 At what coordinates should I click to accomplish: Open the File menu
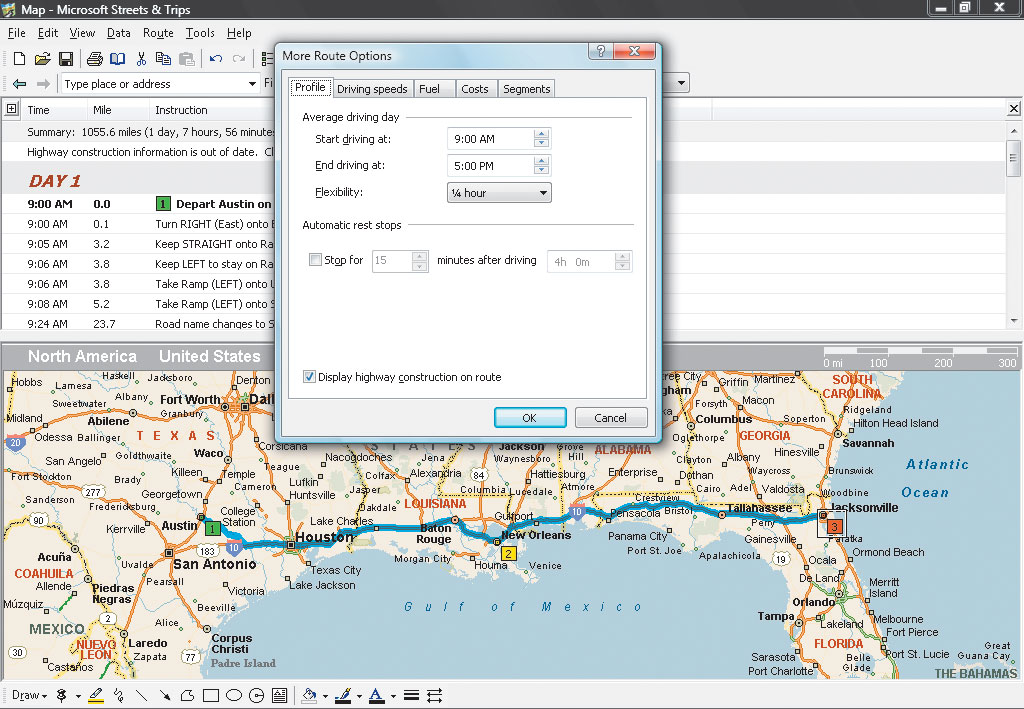(16, 33)
